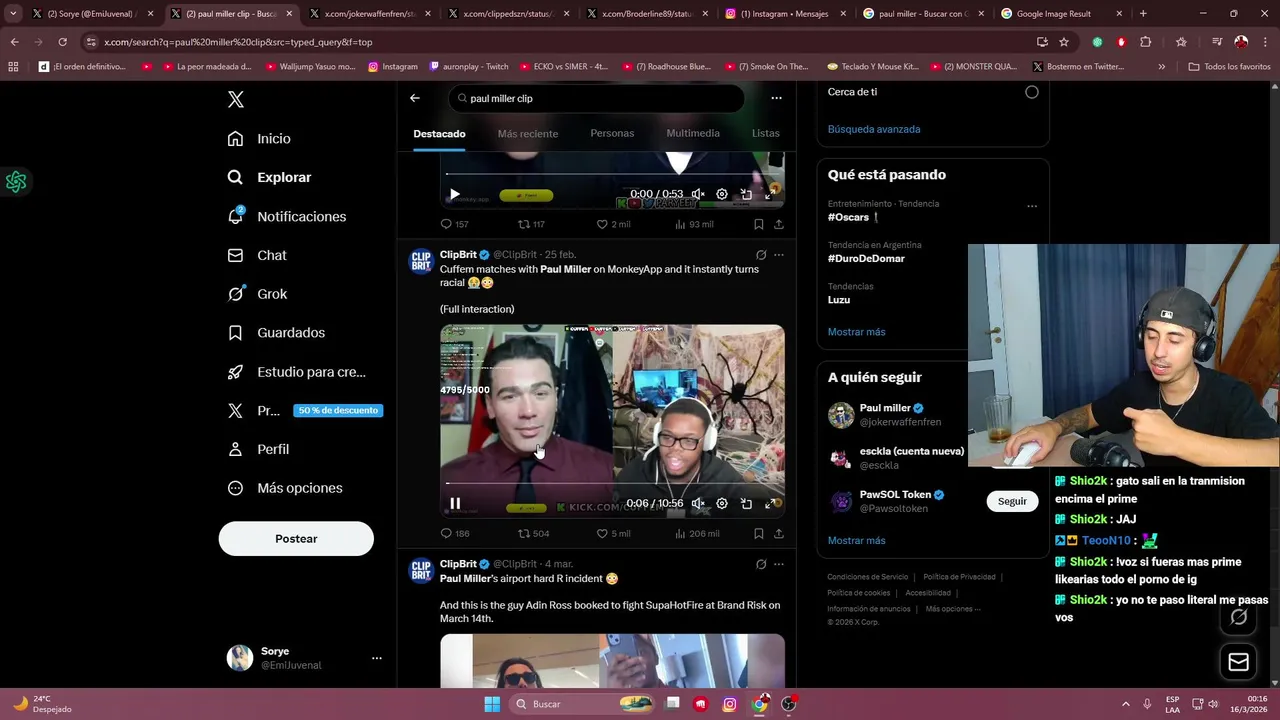
Task: Like the post with 5 mil likes
Action: [x=613, y=533]
